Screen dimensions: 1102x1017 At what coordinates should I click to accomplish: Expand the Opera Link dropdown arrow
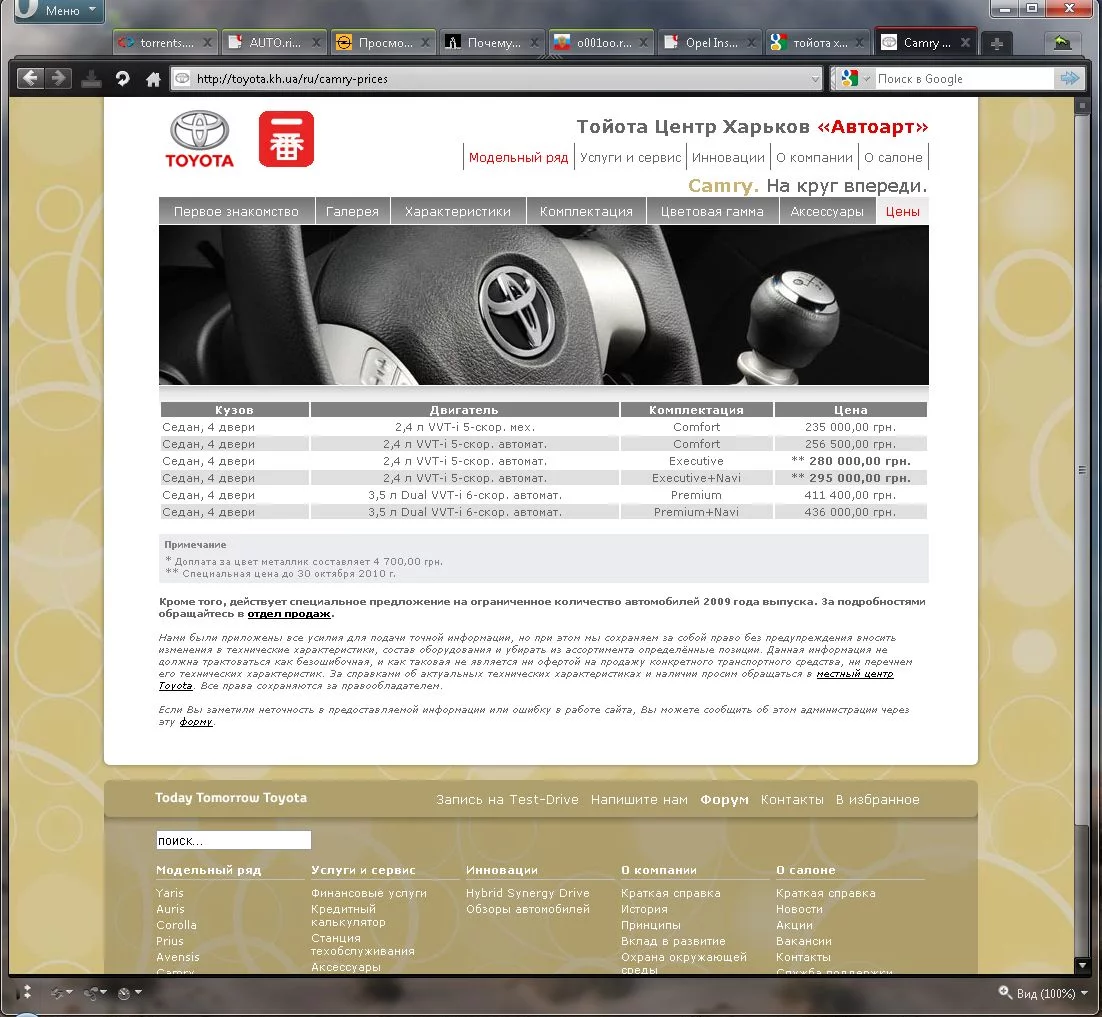[x=69, y=992]
